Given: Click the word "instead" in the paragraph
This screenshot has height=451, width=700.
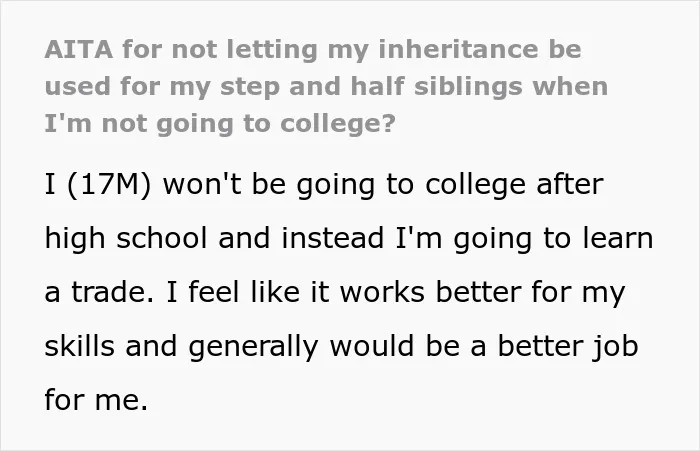Looking at the screenshot, I should pos(333,238).
